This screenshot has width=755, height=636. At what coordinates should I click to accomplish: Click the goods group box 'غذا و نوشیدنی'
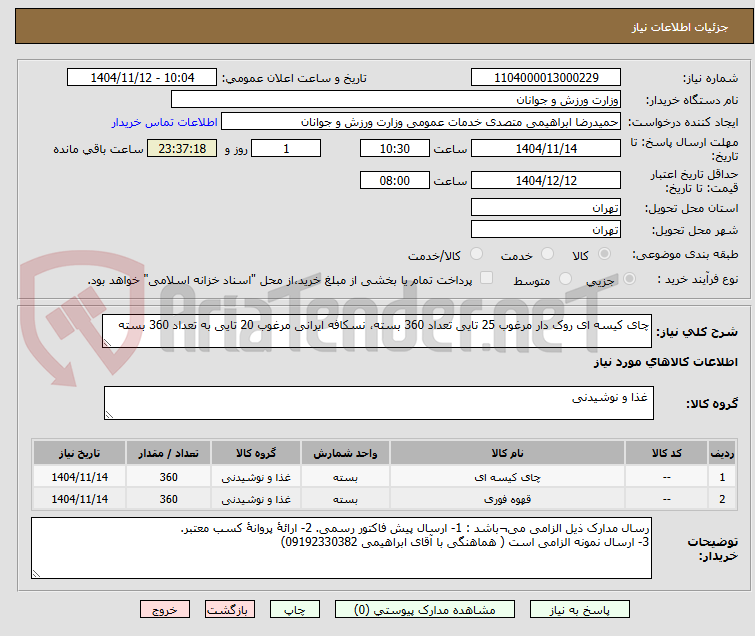[379, 403]
